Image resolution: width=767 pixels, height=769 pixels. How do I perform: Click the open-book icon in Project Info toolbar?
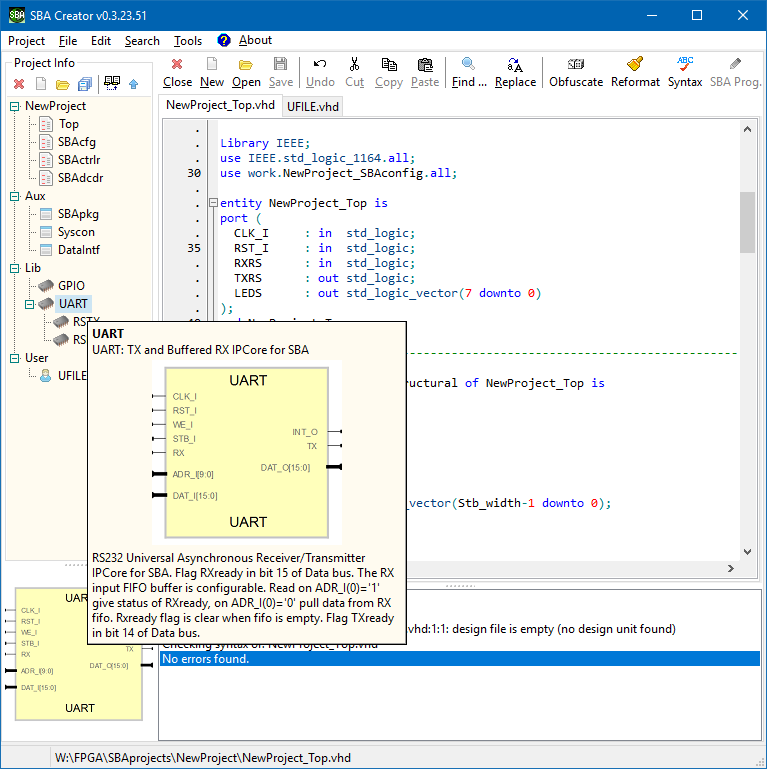click(x=111, y=84)
